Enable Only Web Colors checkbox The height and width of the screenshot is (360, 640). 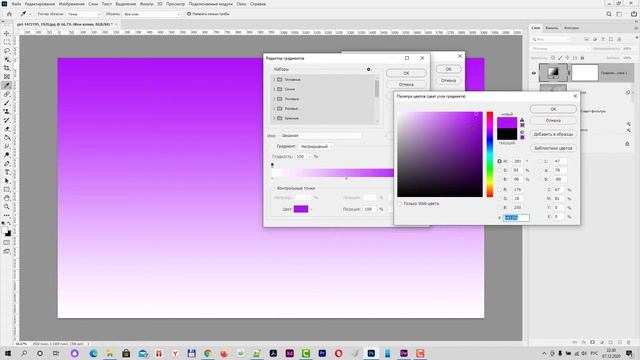click(x=400, y=203)
